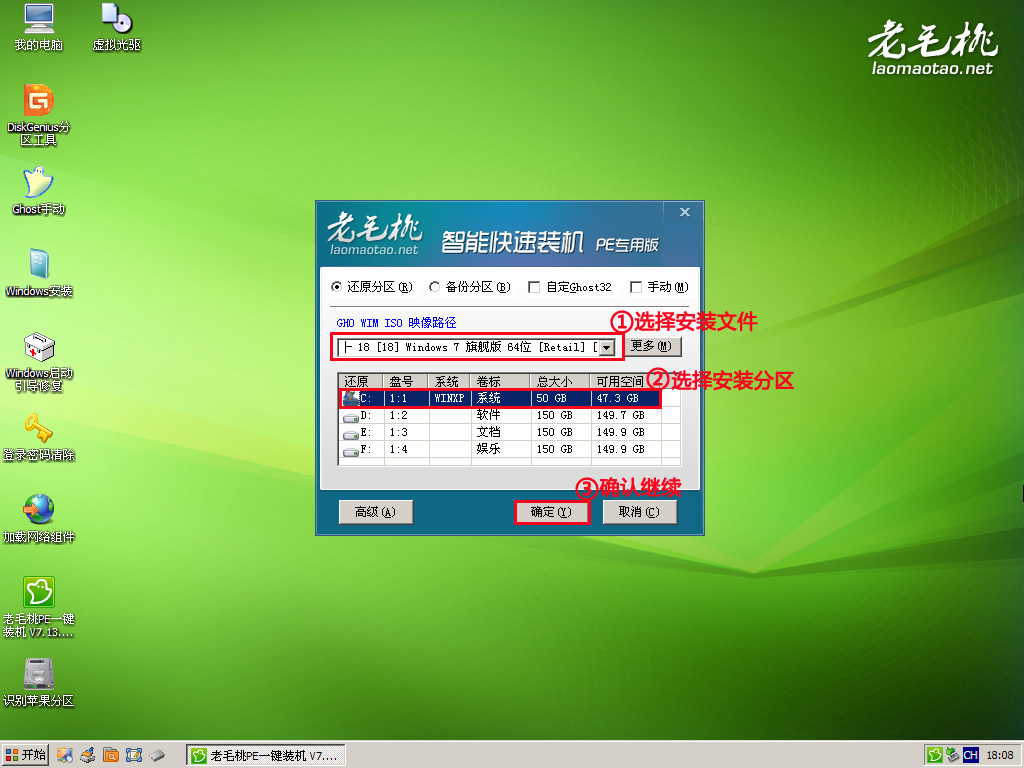1024x768 pixels.
Task: Click the 系统 column header
Action: [449, 381]
